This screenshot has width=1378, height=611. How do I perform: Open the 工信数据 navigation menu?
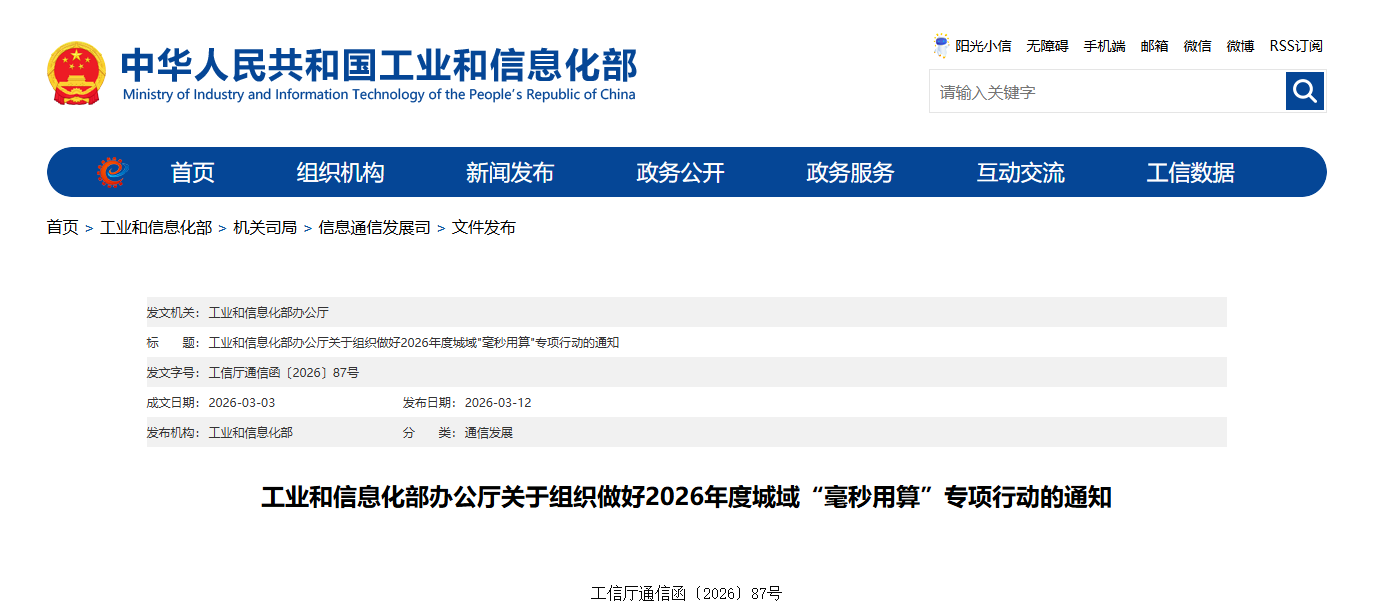[x=1190, y=172]
